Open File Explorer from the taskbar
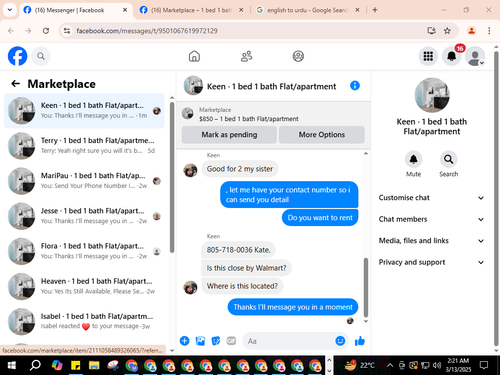This screenshot has height=375, width=500. pyautogui.click(x=94, y=366)
